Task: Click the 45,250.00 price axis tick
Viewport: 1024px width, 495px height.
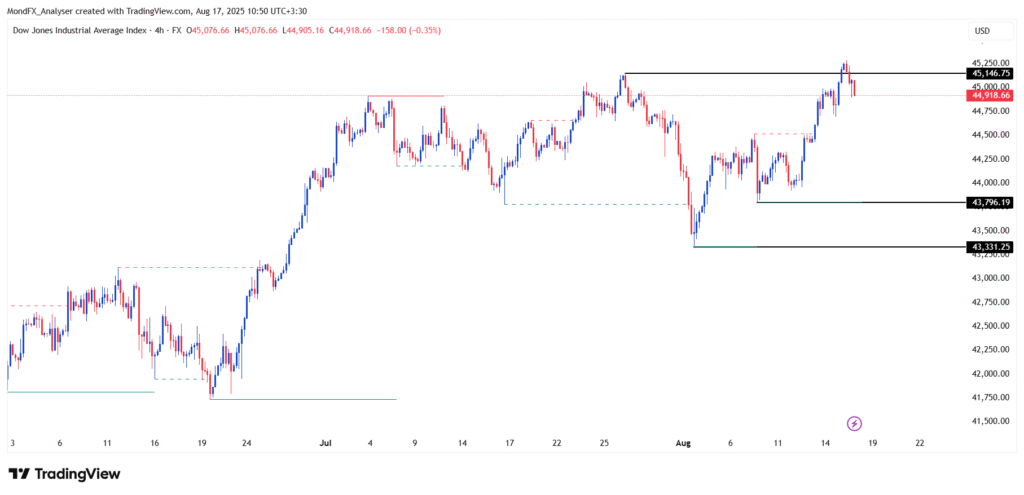Action: tap(990, 63)
